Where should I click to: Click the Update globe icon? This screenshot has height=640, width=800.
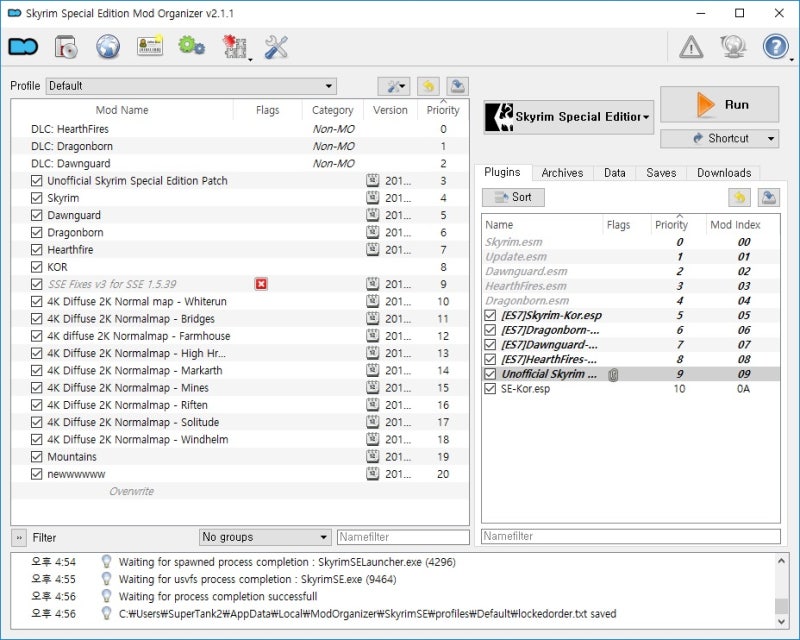tap(733, 47)
